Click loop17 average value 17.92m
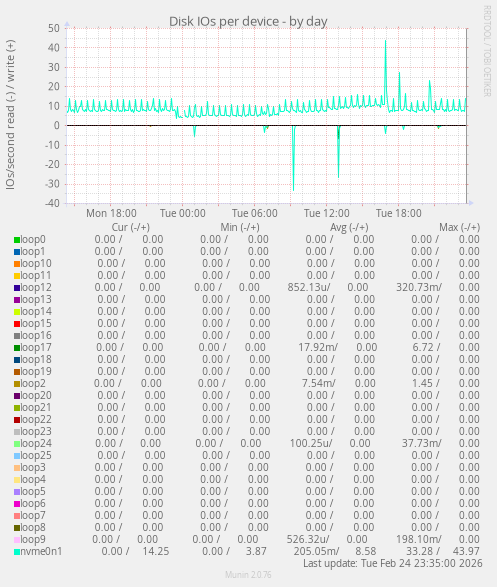This screenshot has width=497, height=587. pyautogui.click(x=318, y=347)
